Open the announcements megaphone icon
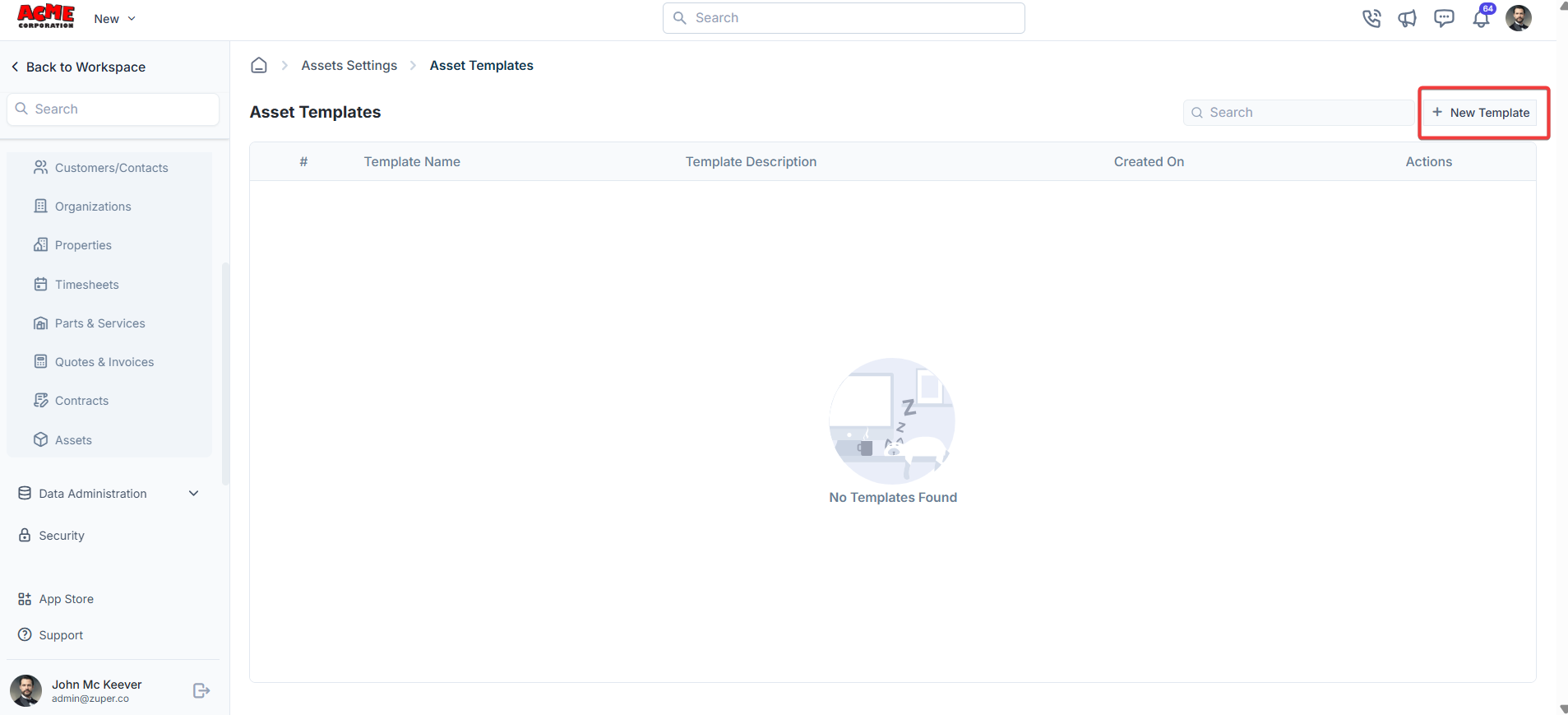The image size is (1568, 715). click(1407, 18)
